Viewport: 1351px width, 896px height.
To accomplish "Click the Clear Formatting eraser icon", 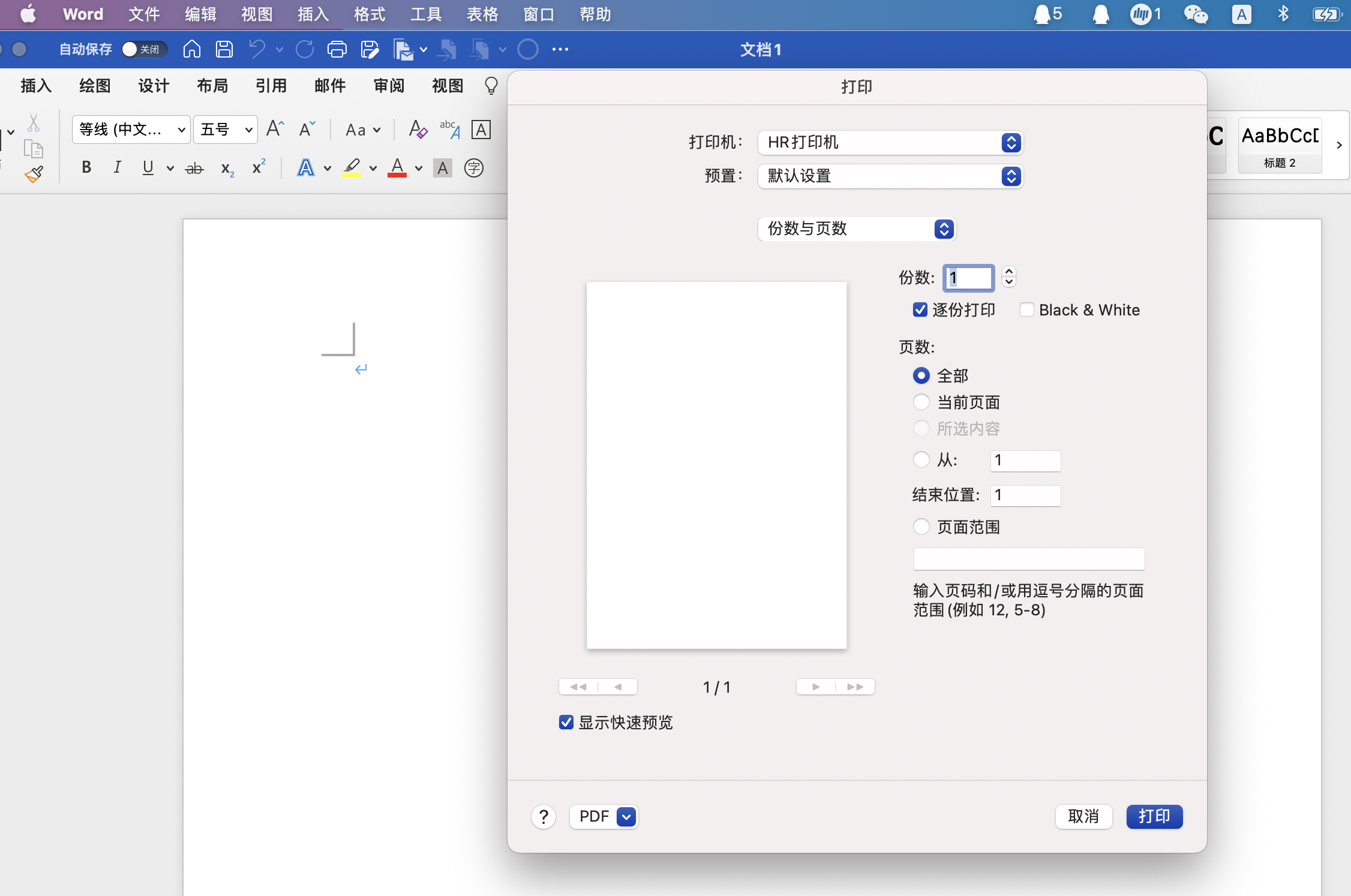I will (x=418, y=130).
